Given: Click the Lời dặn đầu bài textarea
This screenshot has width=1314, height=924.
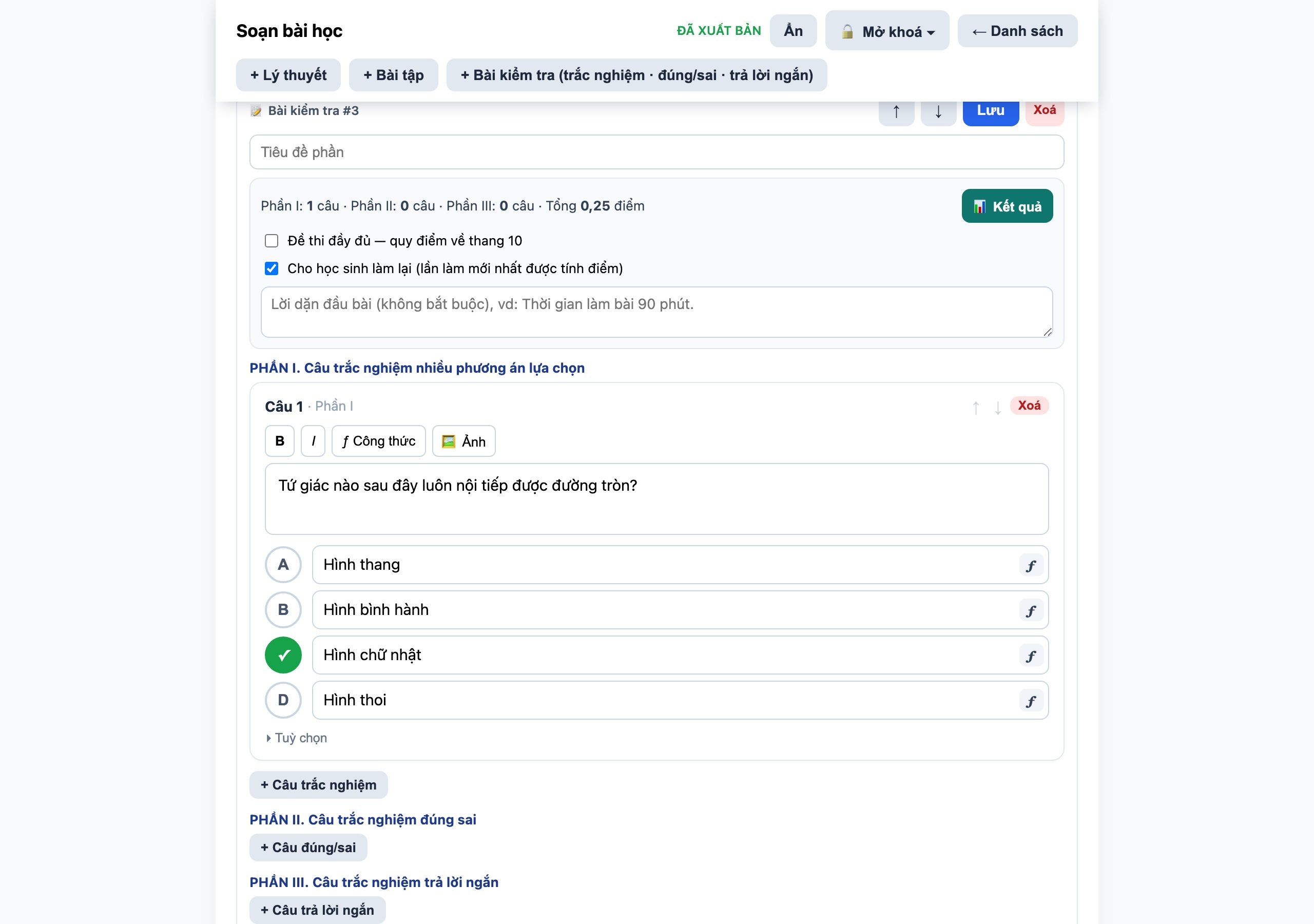Looking at the screenshot, I should pos(656,313).
